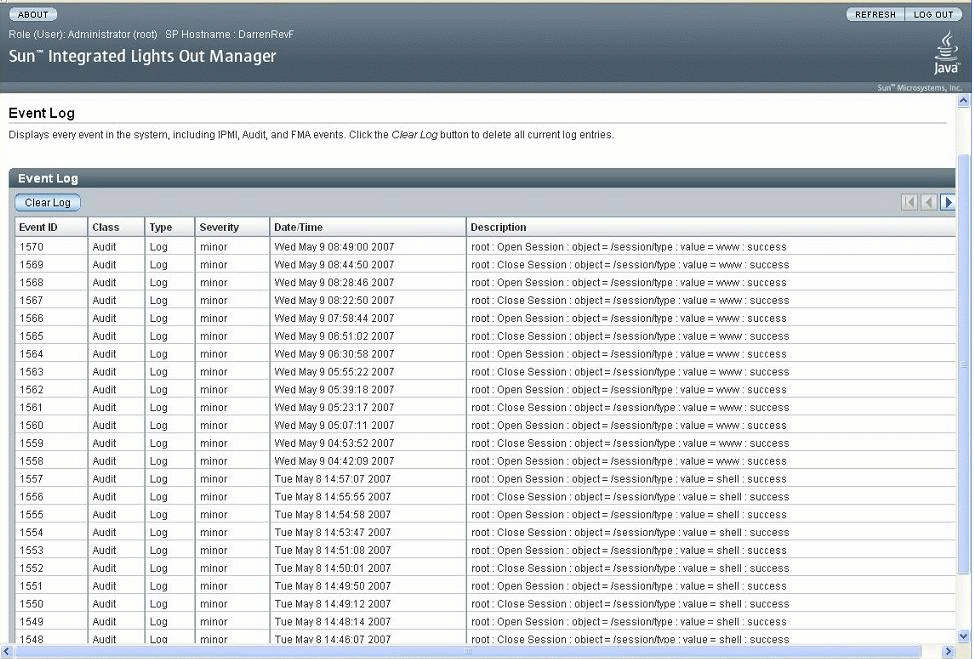Viewport: 974px width, 659px height.
Task: Select Event ID 1561 cell
Action: pos(51,407)
